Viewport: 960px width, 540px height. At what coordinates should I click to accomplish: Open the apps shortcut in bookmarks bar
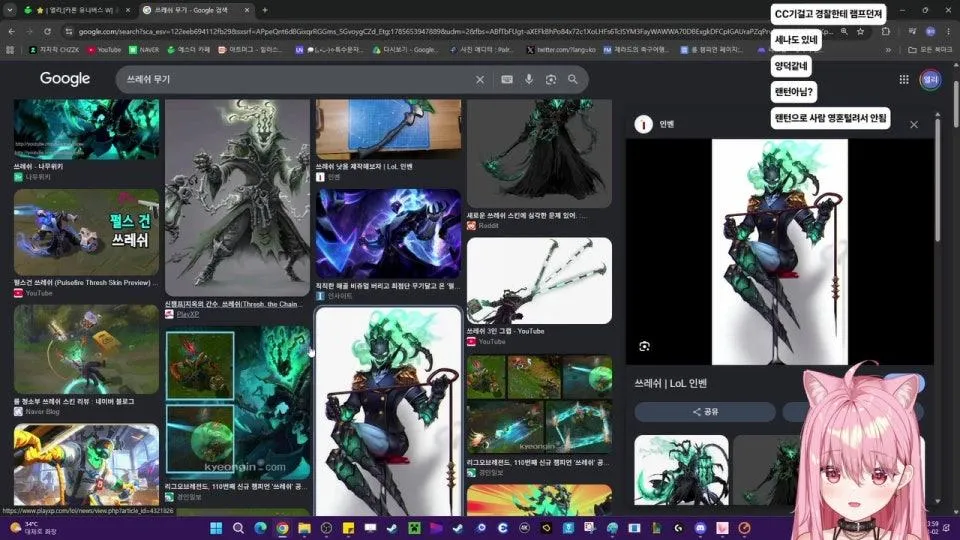[x=10, y=50]
